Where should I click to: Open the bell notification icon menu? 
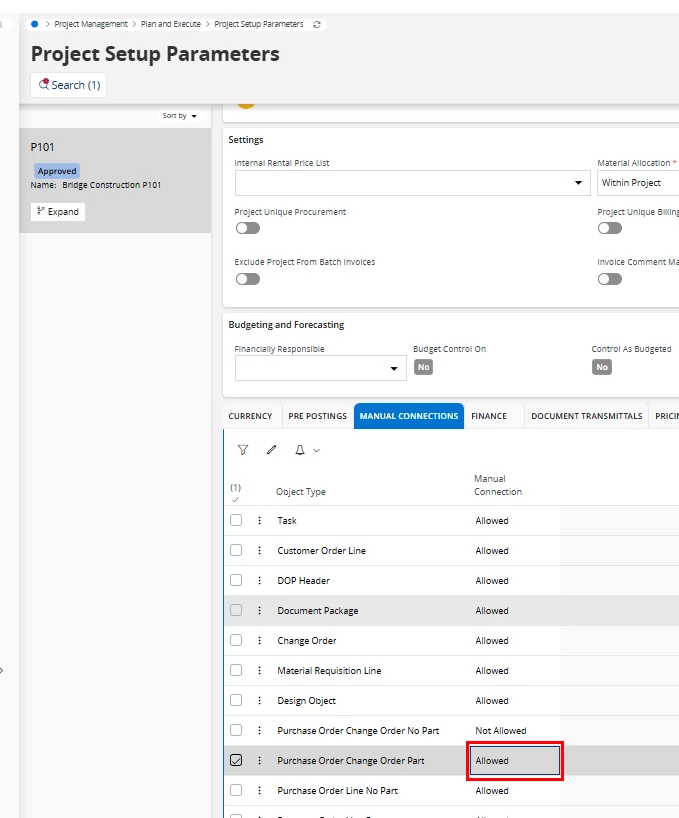point(306,450)
